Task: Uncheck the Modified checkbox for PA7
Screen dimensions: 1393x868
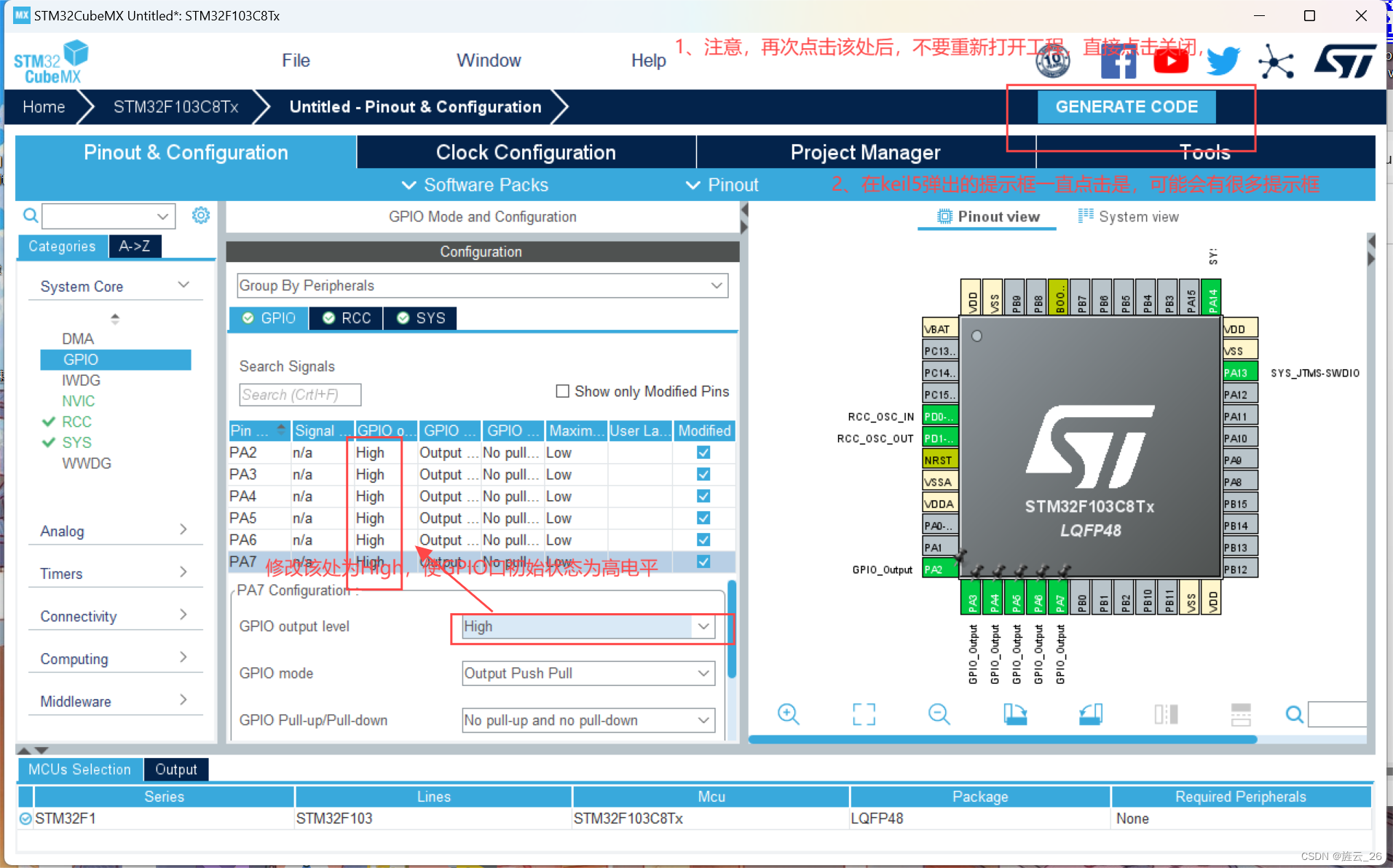Action: (x=703, y=561)
